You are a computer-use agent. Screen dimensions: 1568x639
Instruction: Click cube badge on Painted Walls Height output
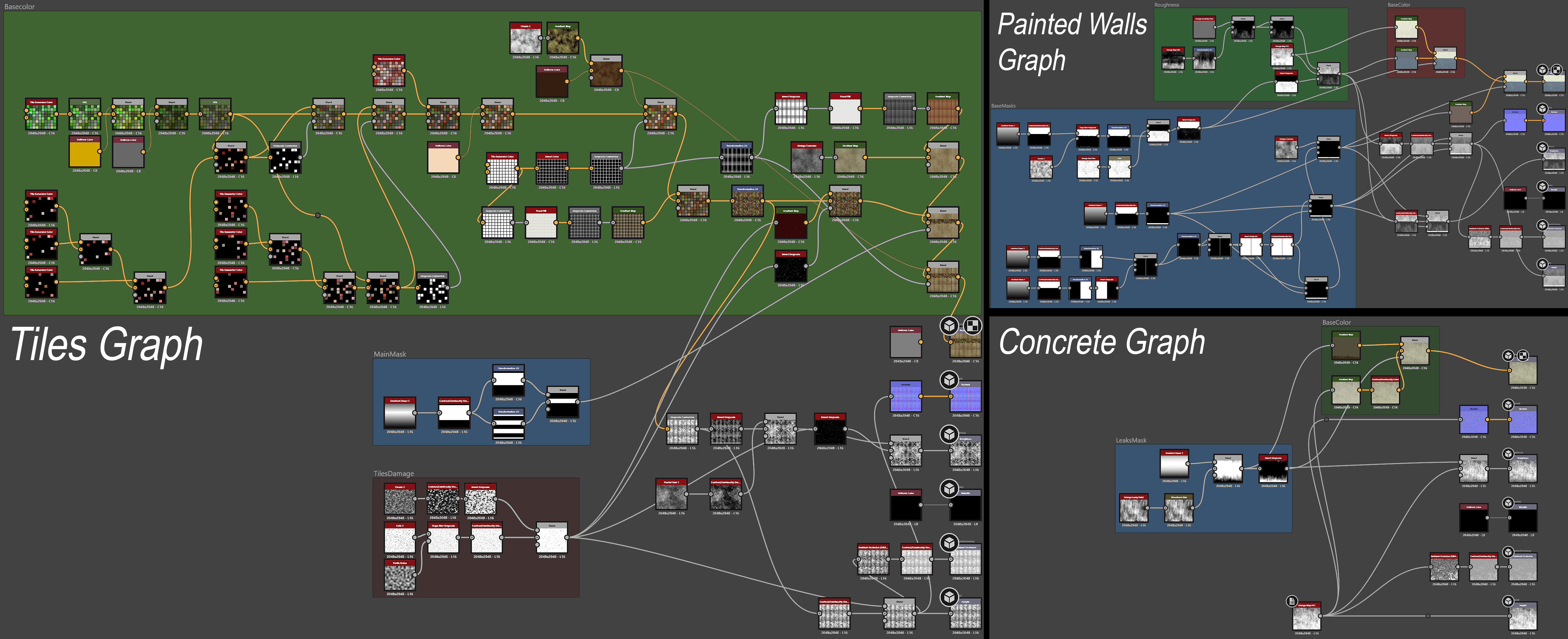coord(1542,264)
